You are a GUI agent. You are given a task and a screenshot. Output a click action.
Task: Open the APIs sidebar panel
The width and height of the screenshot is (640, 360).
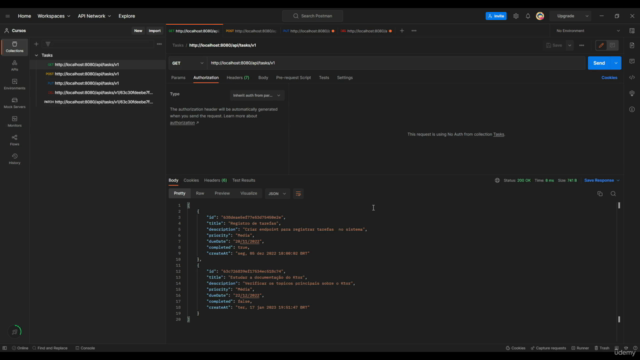(x=14, y=65)
